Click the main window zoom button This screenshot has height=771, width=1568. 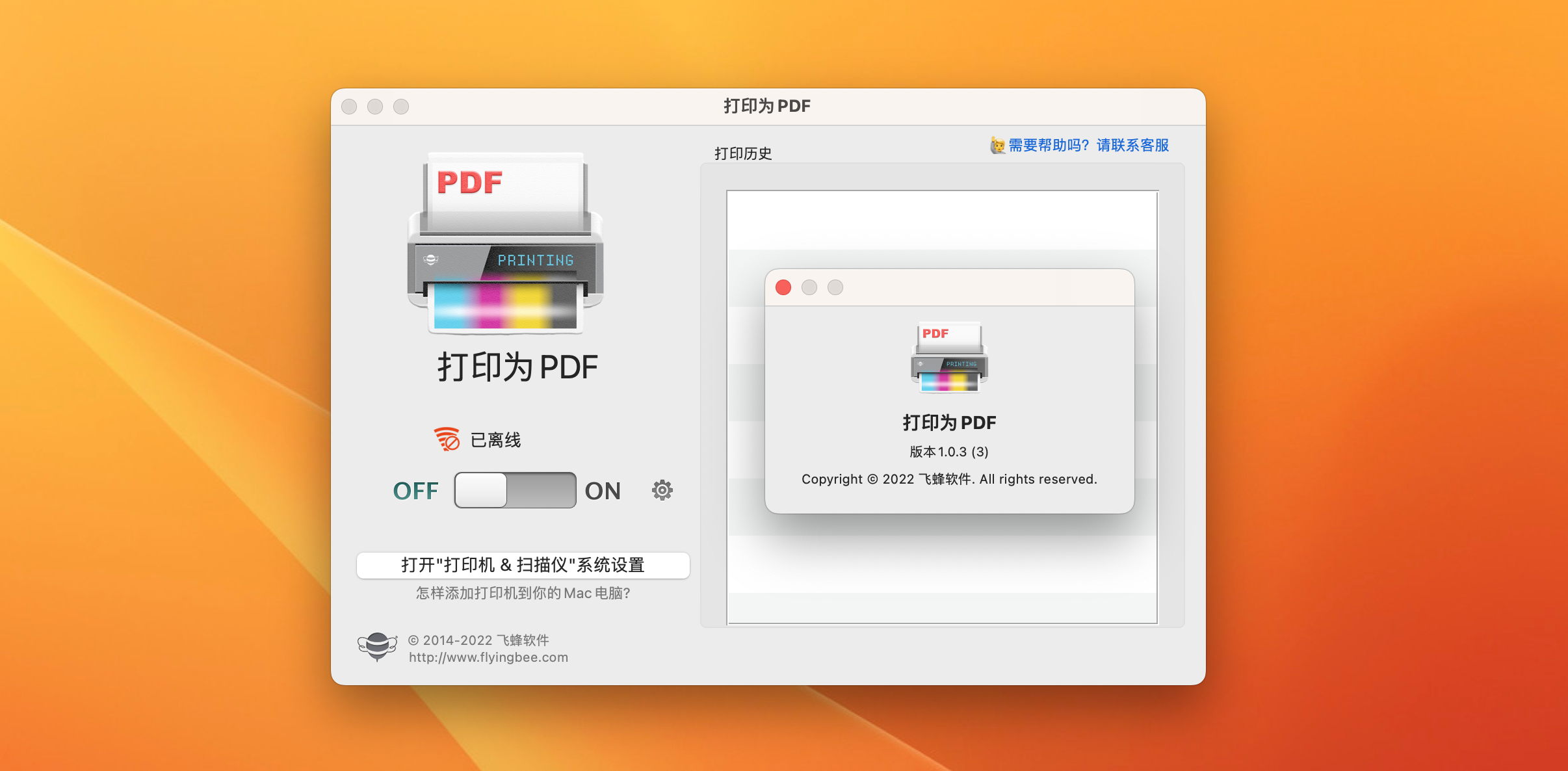point(401,107)
